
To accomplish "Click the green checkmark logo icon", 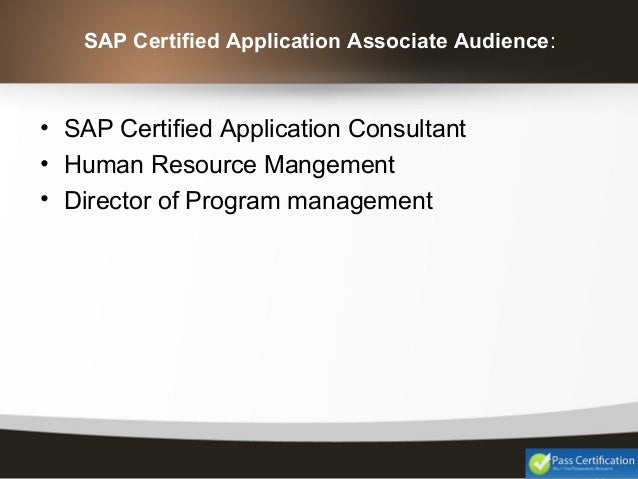I will 539,464.
